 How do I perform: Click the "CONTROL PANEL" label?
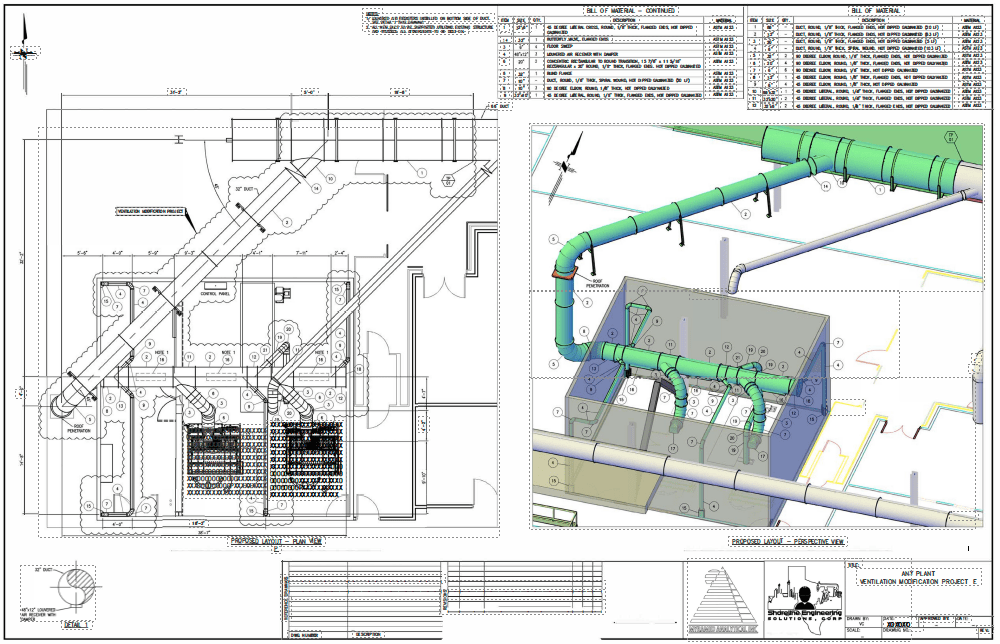[215, 294]
